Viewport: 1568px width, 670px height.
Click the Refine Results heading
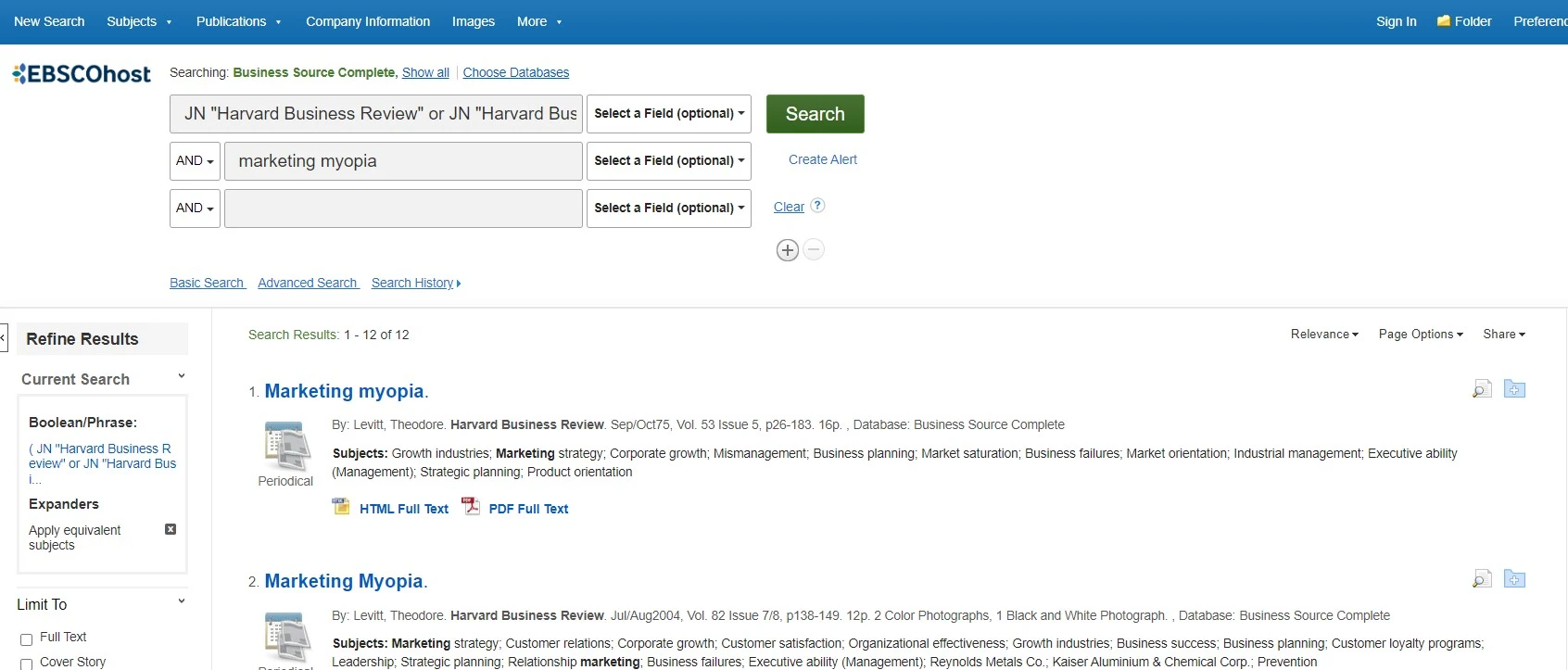click(x=82, y=339)
